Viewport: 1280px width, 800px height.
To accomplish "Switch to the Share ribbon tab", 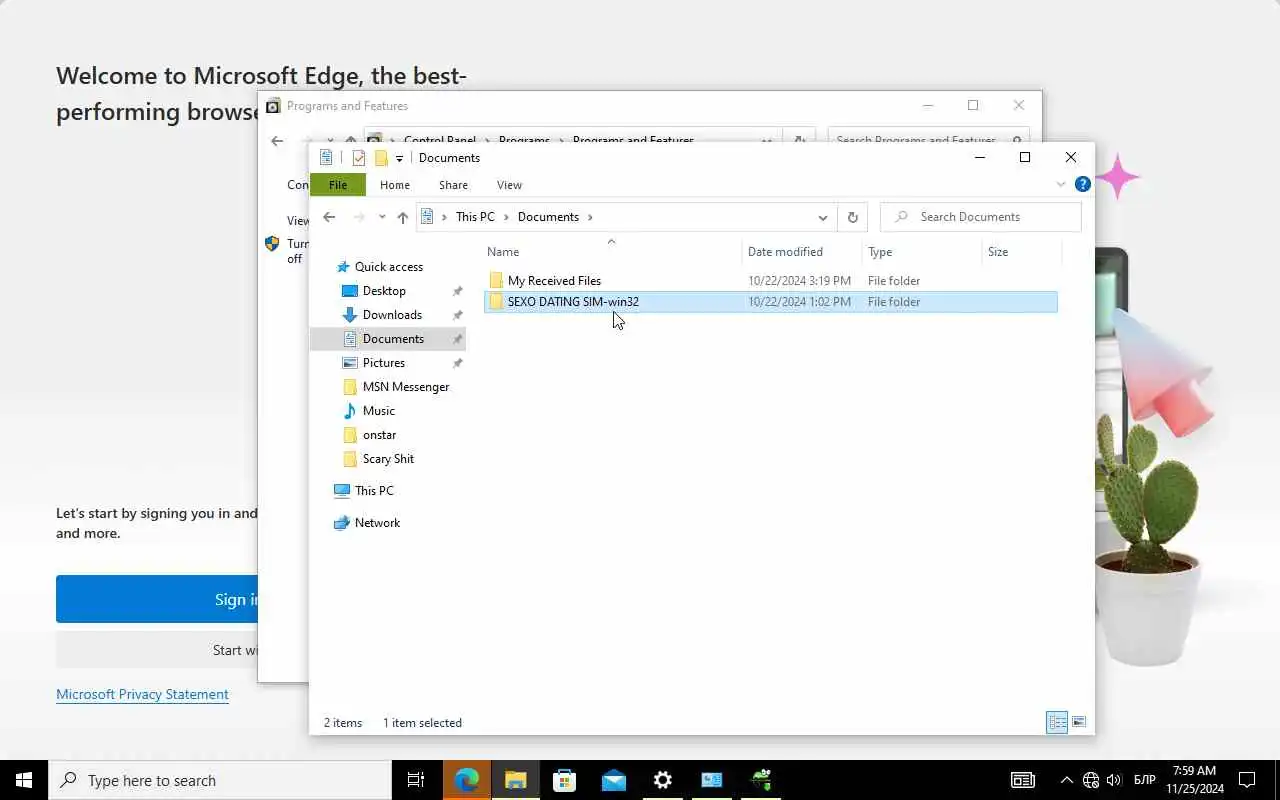I will [x=453, y=185].
